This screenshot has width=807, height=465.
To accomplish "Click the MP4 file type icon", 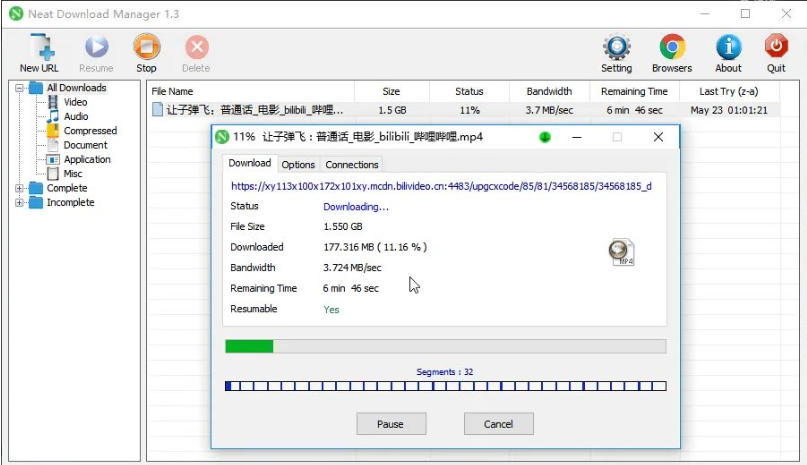I will (622, 252).
